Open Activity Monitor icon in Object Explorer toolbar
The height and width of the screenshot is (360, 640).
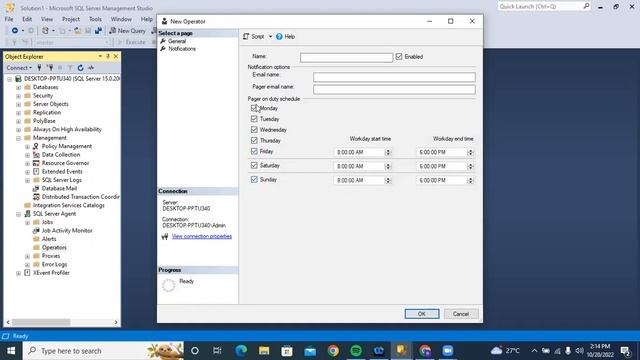[91, 68]
